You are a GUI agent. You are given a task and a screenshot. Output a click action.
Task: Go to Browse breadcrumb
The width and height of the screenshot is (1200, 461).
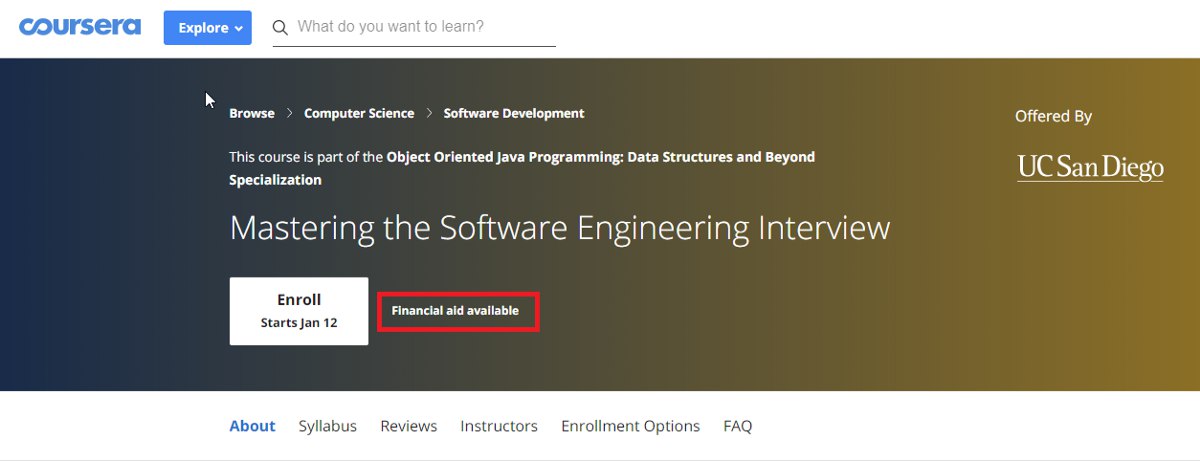[x=252, y=114]
